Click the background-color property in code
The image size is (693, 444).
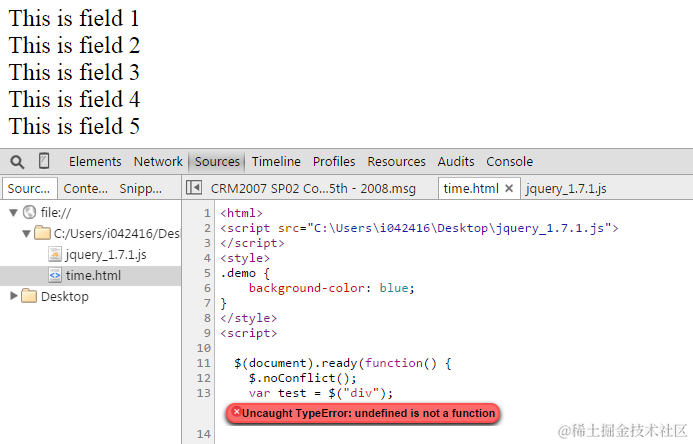point(307,288)
